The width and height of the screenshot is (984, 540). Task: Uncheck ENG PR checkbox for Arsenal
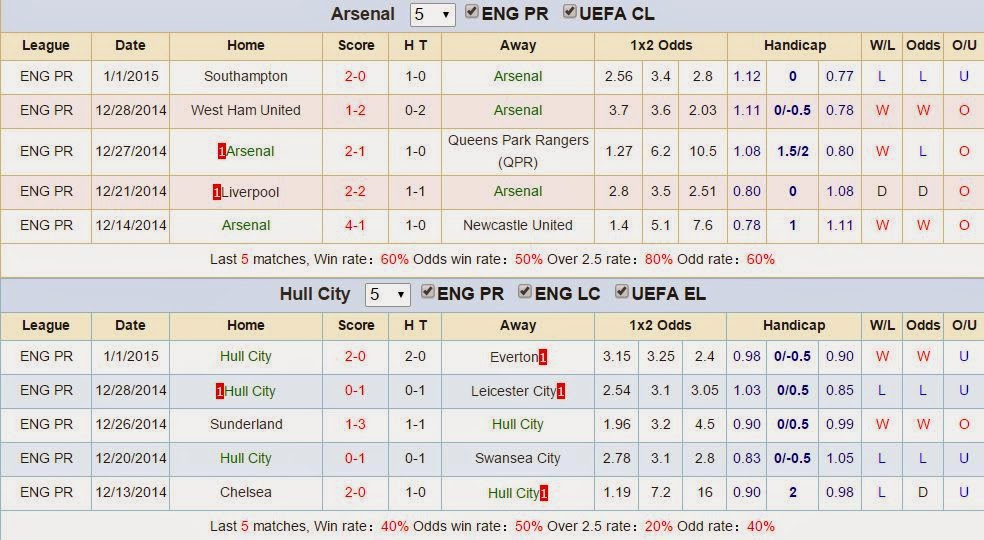[x=472, y=11]
